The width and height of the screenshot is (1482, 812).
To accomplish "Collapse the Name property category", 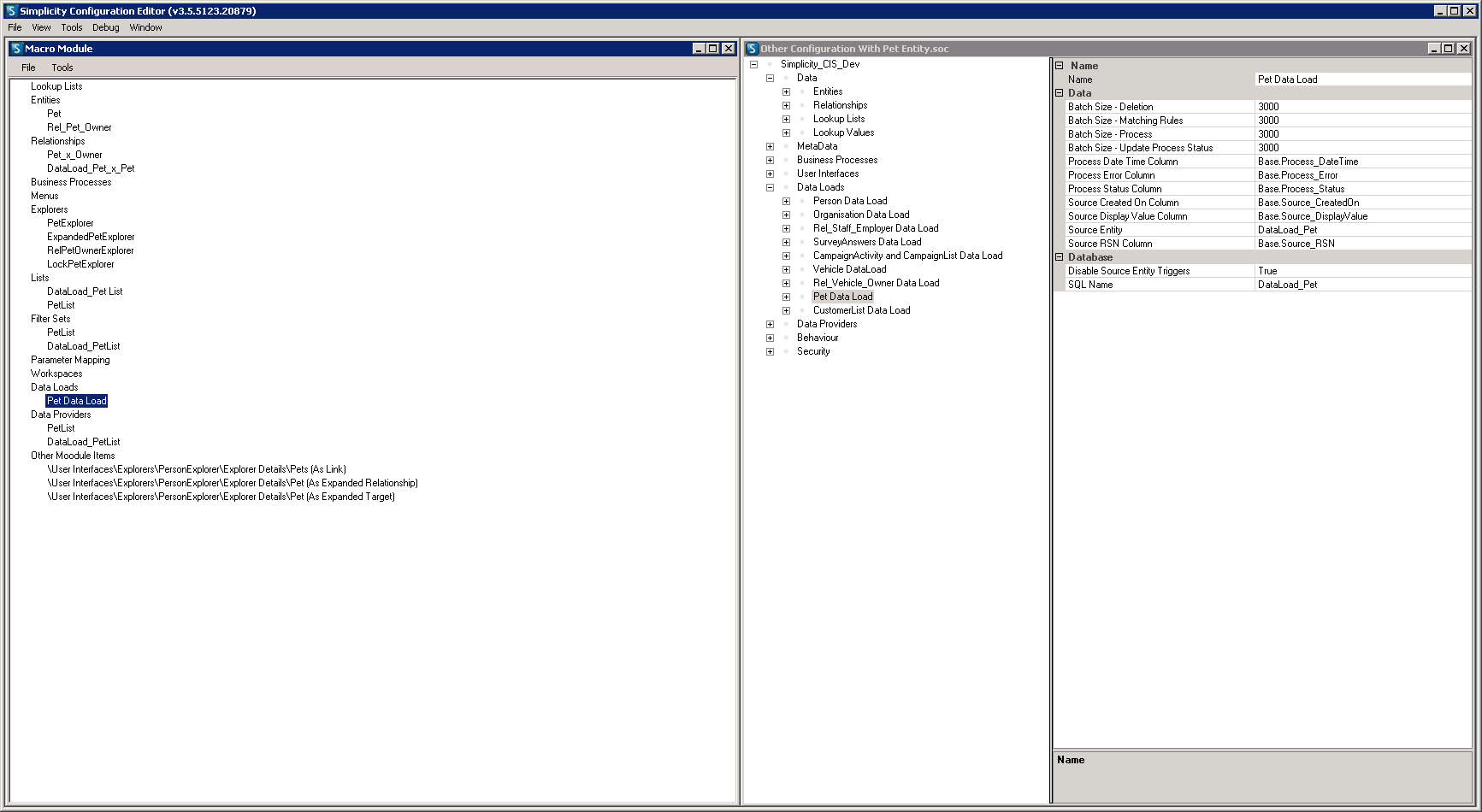I will (1059, 65).
